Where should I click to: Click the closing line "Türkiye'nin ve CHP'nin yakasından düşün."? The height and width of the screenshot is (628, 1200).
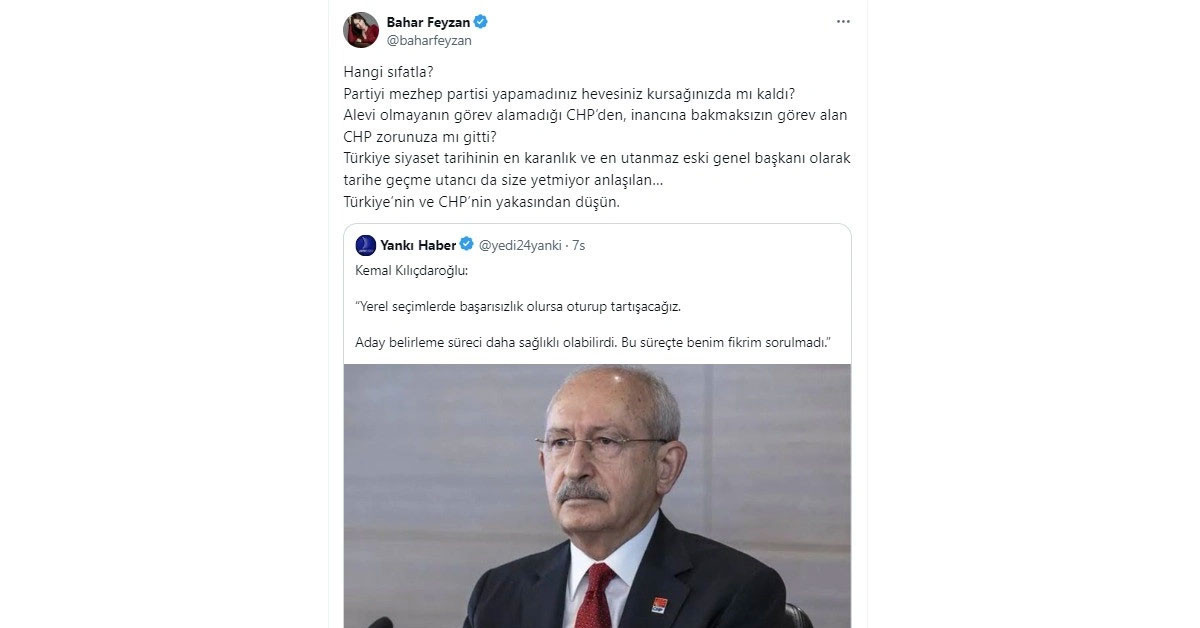[x=481, y=201]
